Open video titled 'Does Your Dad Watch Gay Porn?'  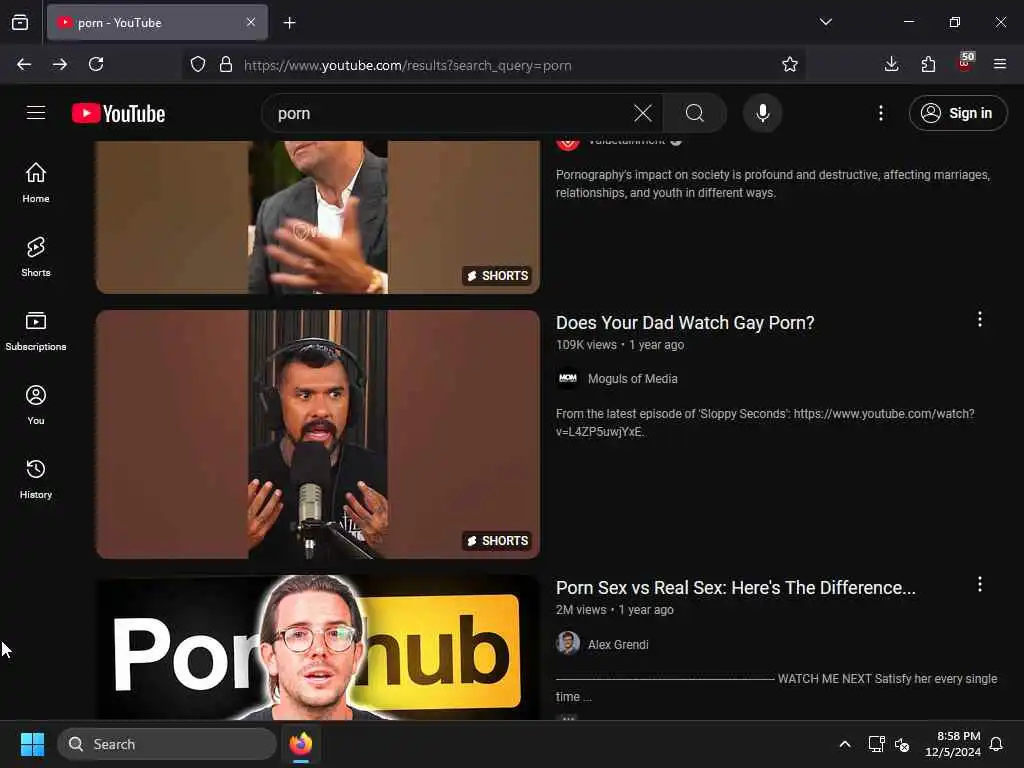(x=685, y=323)
